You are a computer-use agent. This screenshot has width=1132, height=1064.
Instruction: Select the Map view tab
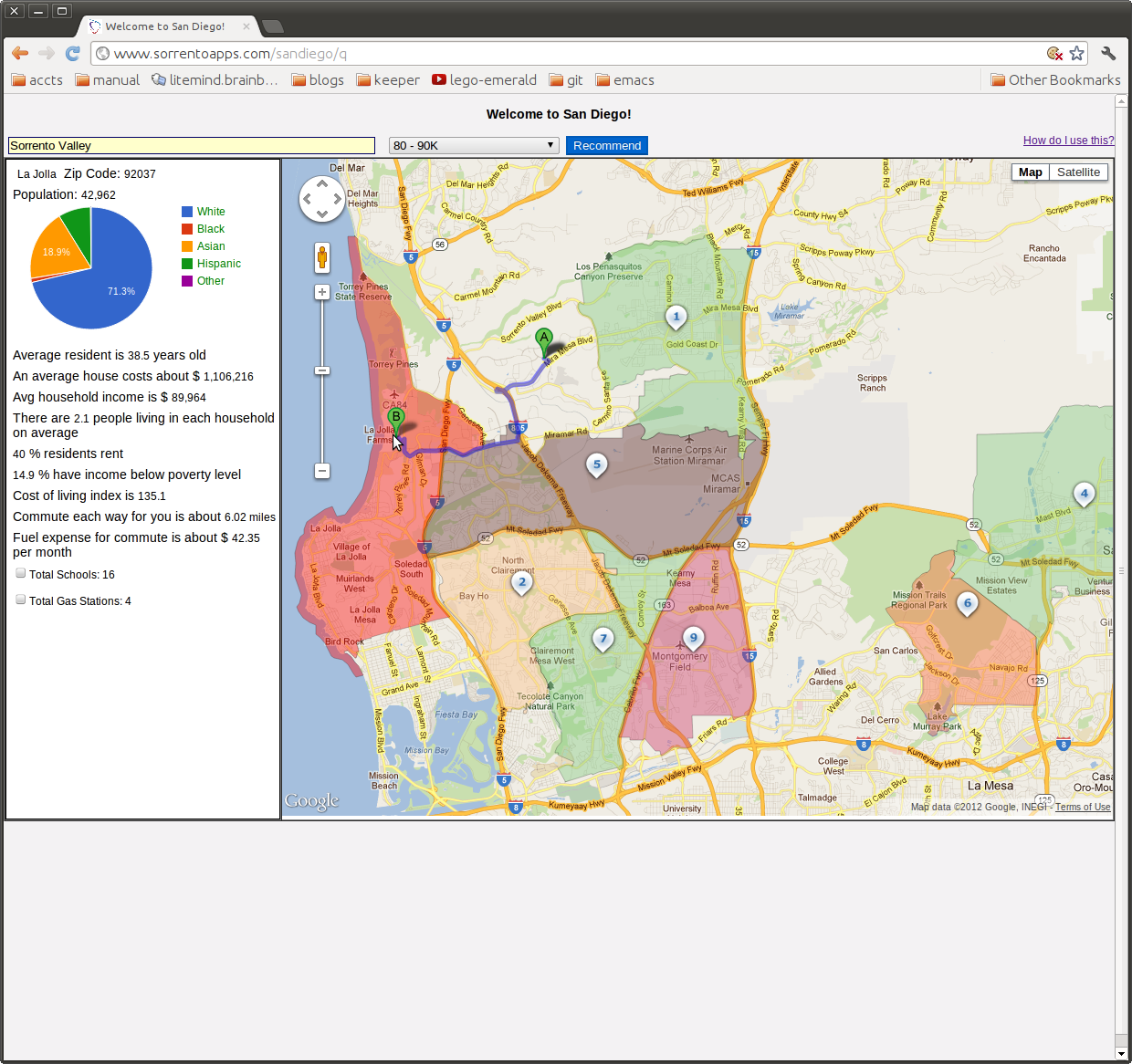click(x=1031, y=172)
